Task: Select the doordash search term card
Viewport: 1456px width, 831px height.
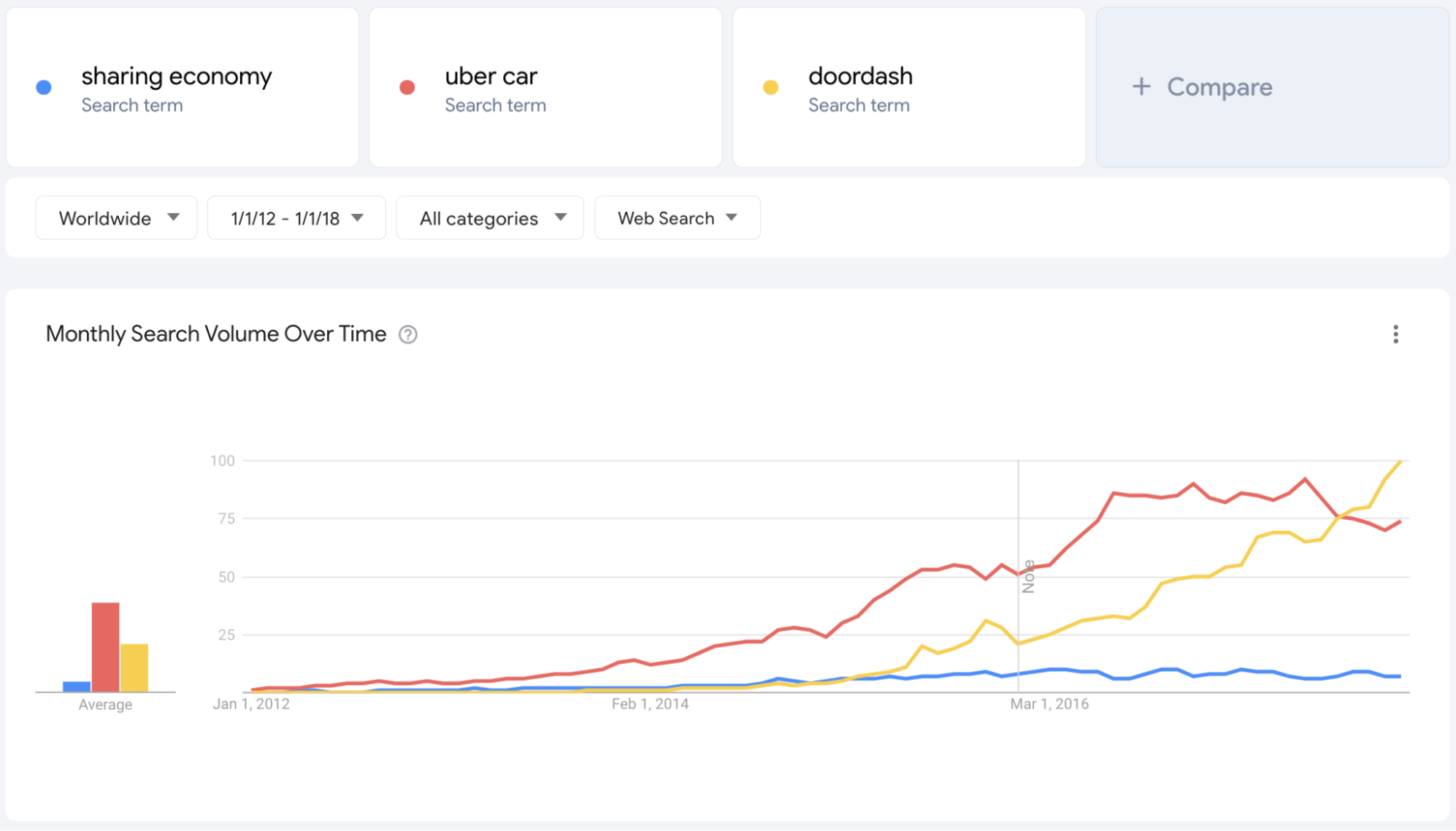Action: pyautogui.click(x=909, y=88)
